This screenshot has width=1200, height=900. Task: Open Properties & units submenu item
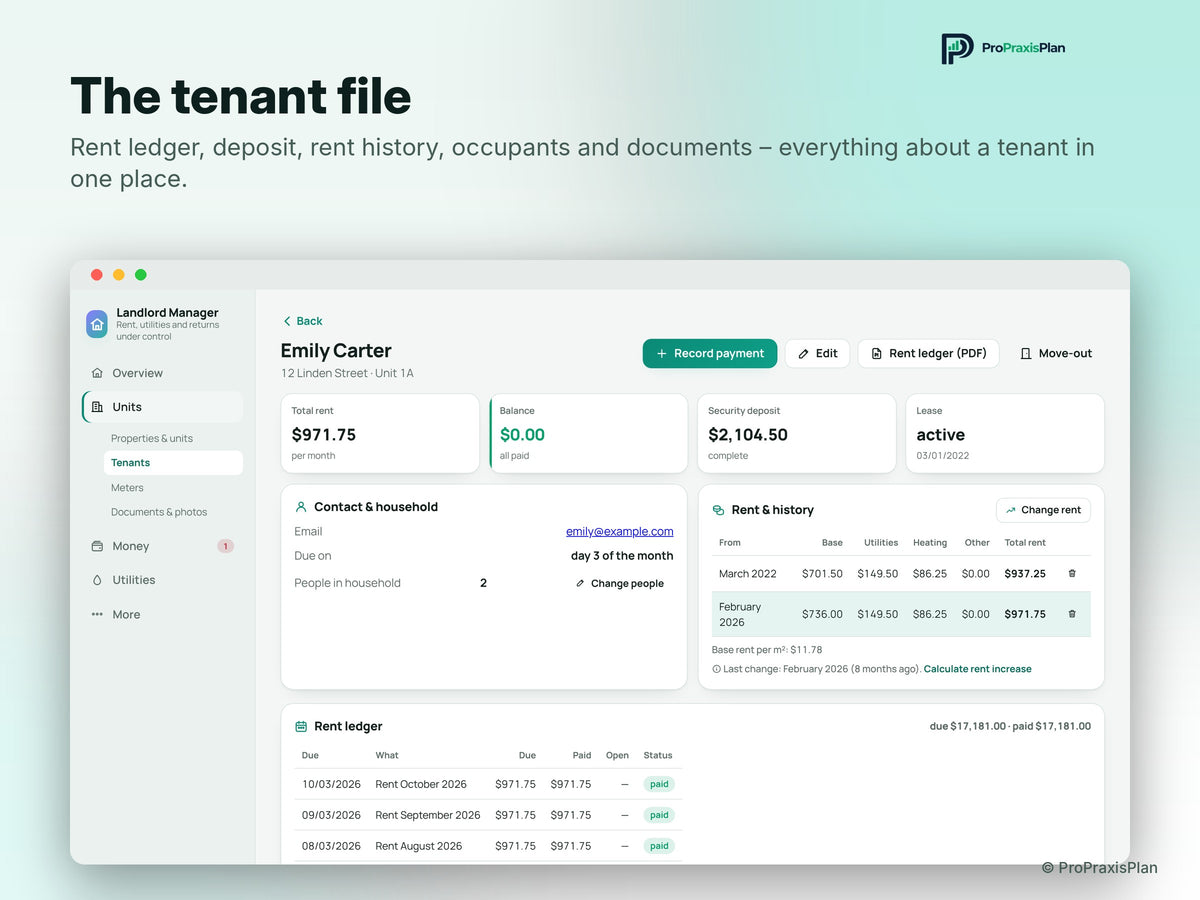click(152, 438)
